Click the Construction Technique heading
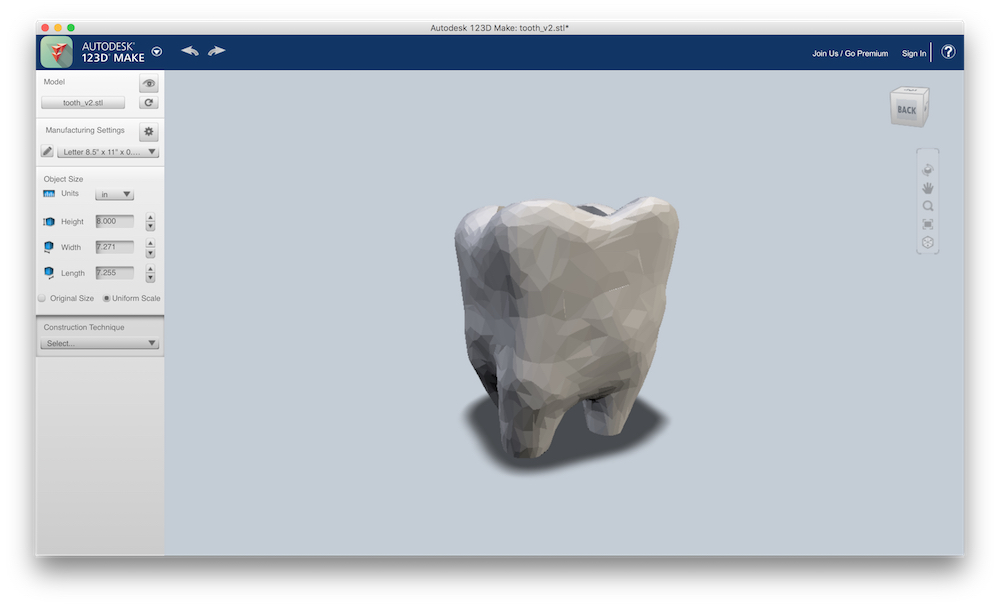 (x=84, y=327)
